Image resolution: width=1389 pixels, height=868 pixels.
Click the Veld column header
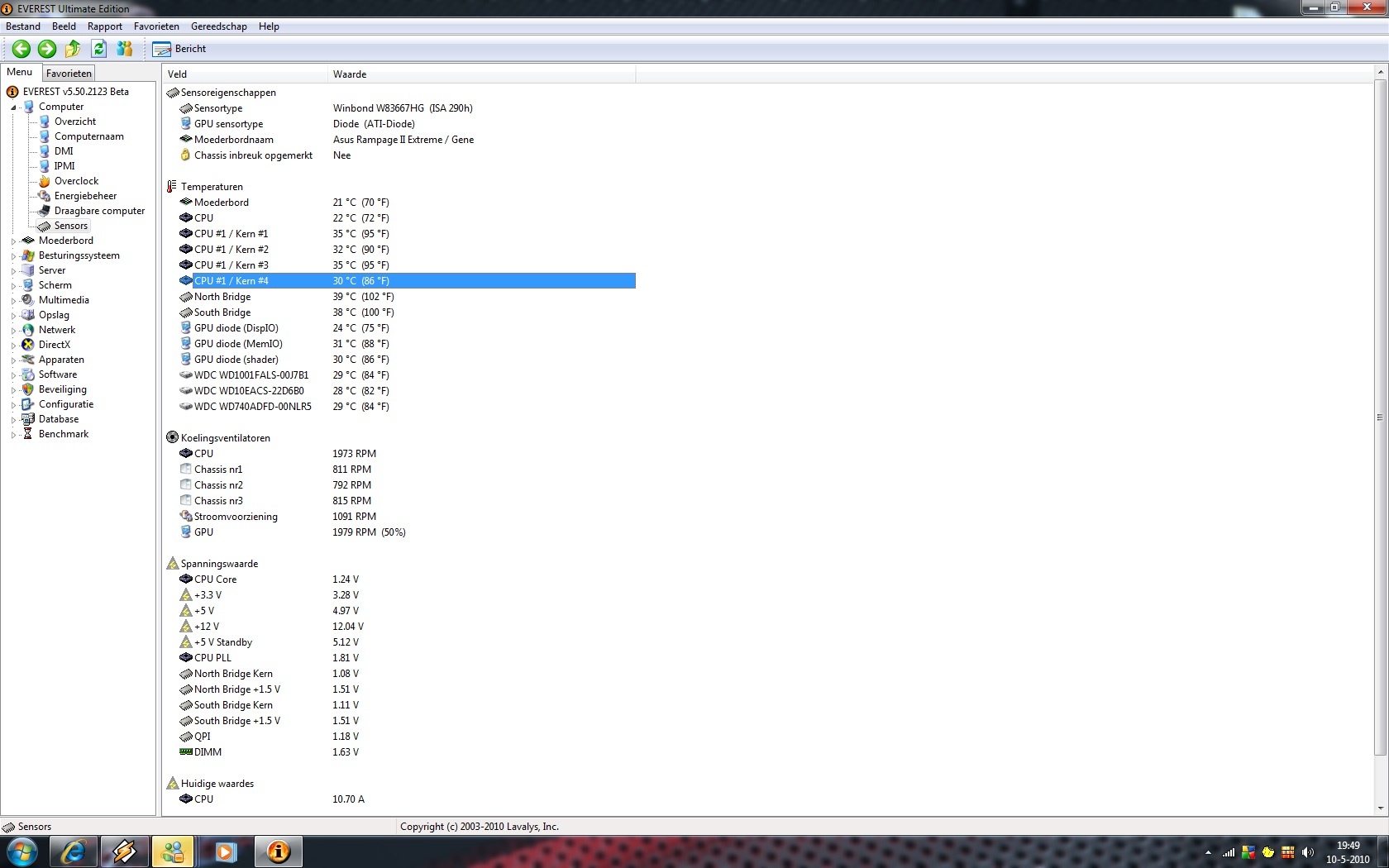click(x=245, y=74)
